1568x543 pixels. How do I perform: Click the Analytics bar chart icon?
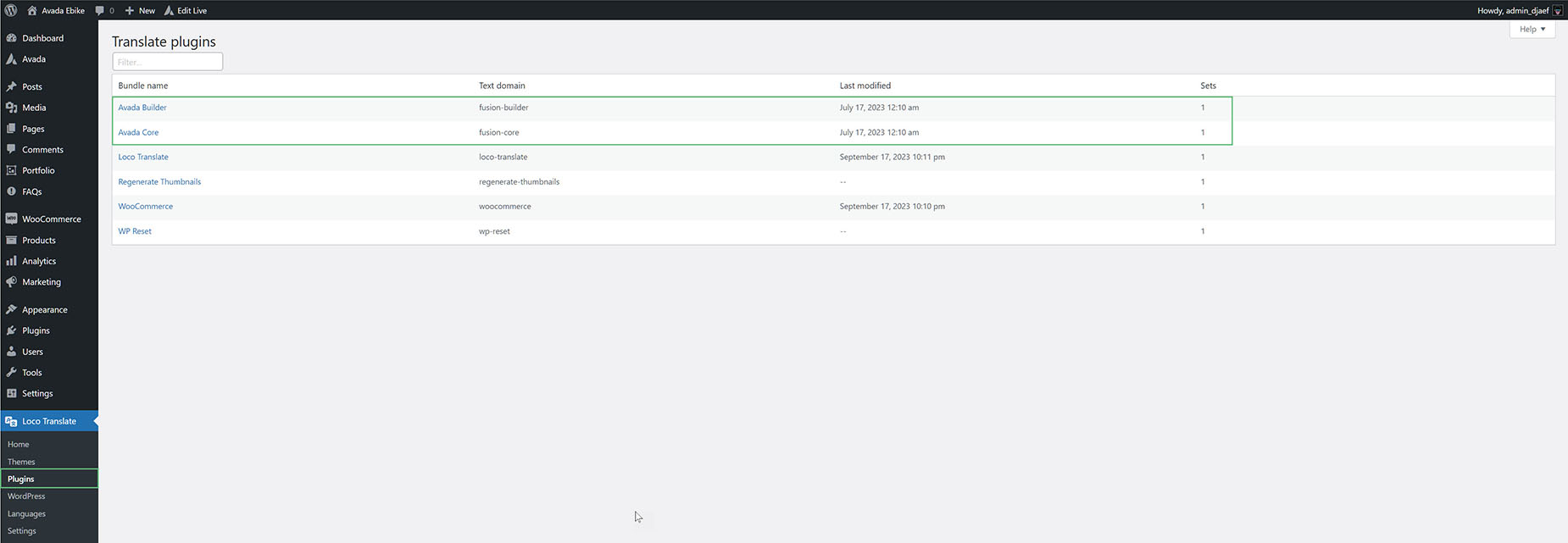tap(11, 261)
